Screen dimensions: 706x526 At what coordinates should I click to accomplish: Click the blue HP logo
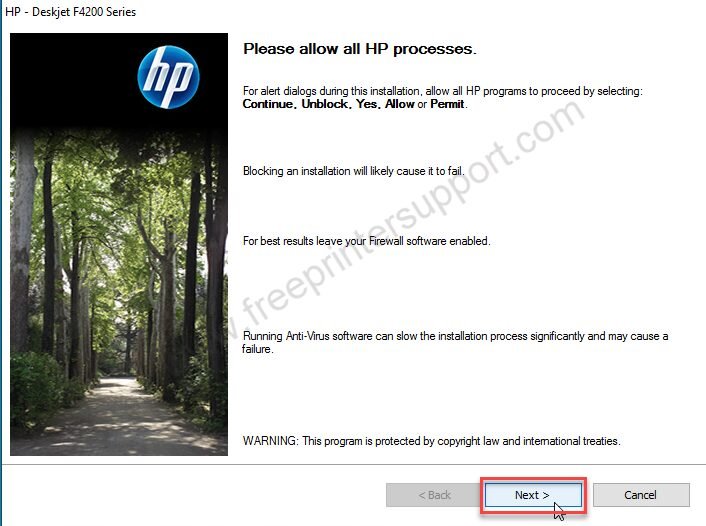click(168, 77)
